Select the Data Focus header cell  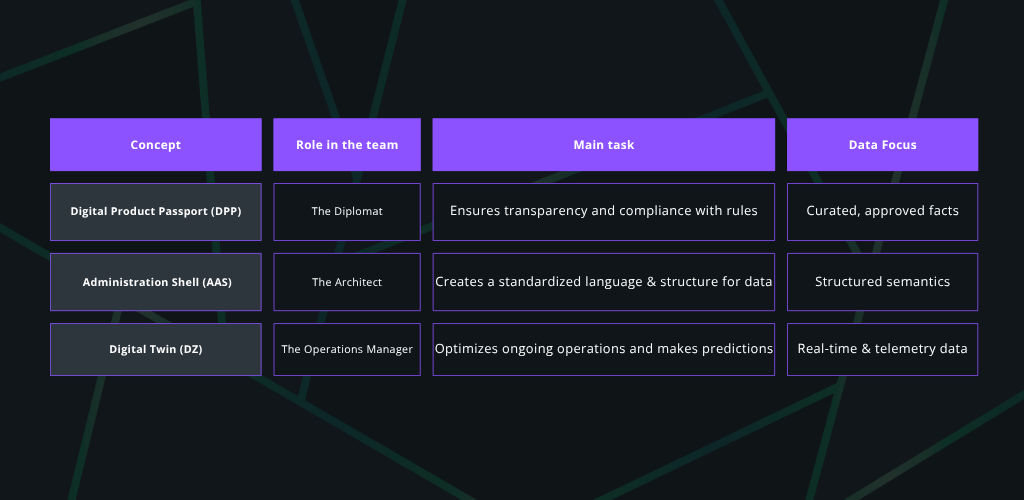[882, 145]
